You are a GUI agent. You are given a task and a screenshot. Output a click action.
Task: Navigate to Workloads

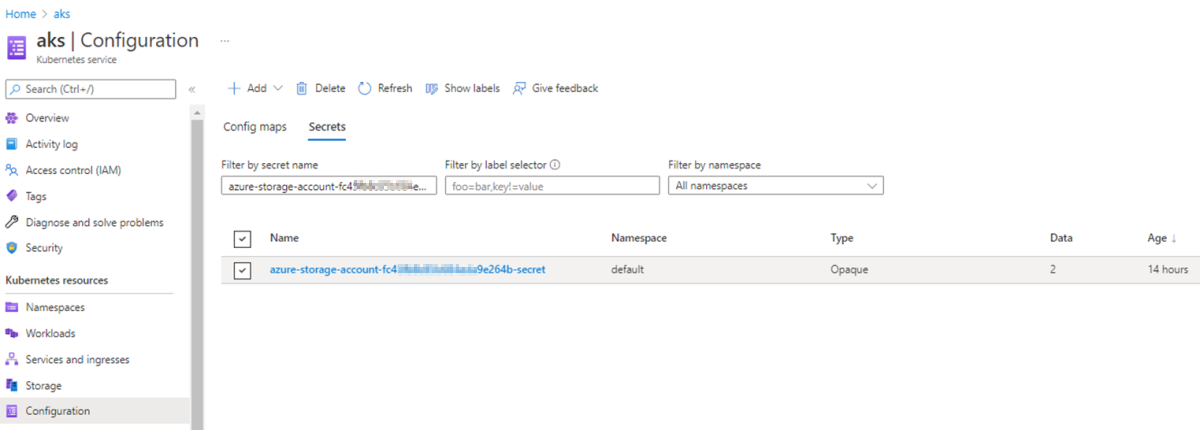[x=51, y=334]
